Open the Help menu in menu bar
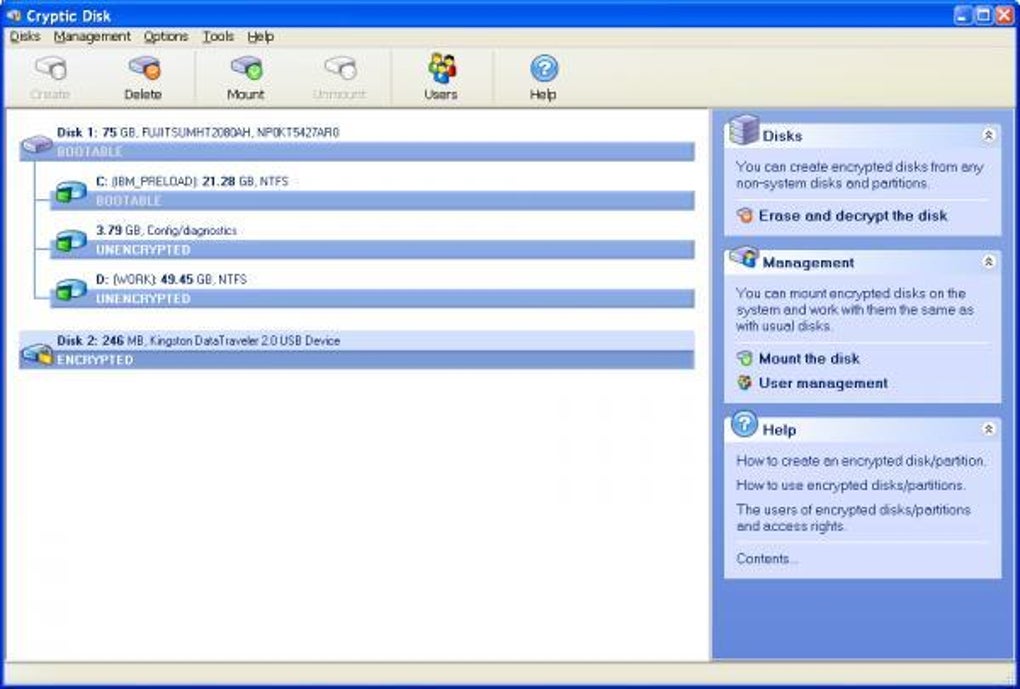This screenshot has width=1020, height=689. 260,36
